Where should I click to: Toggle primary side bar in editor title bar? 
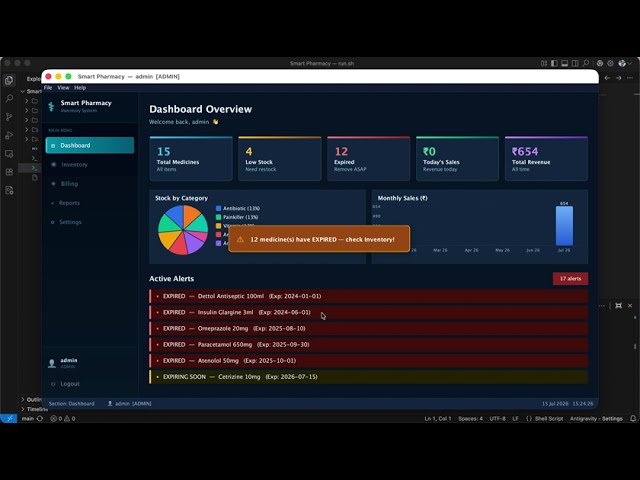(554, 63)
